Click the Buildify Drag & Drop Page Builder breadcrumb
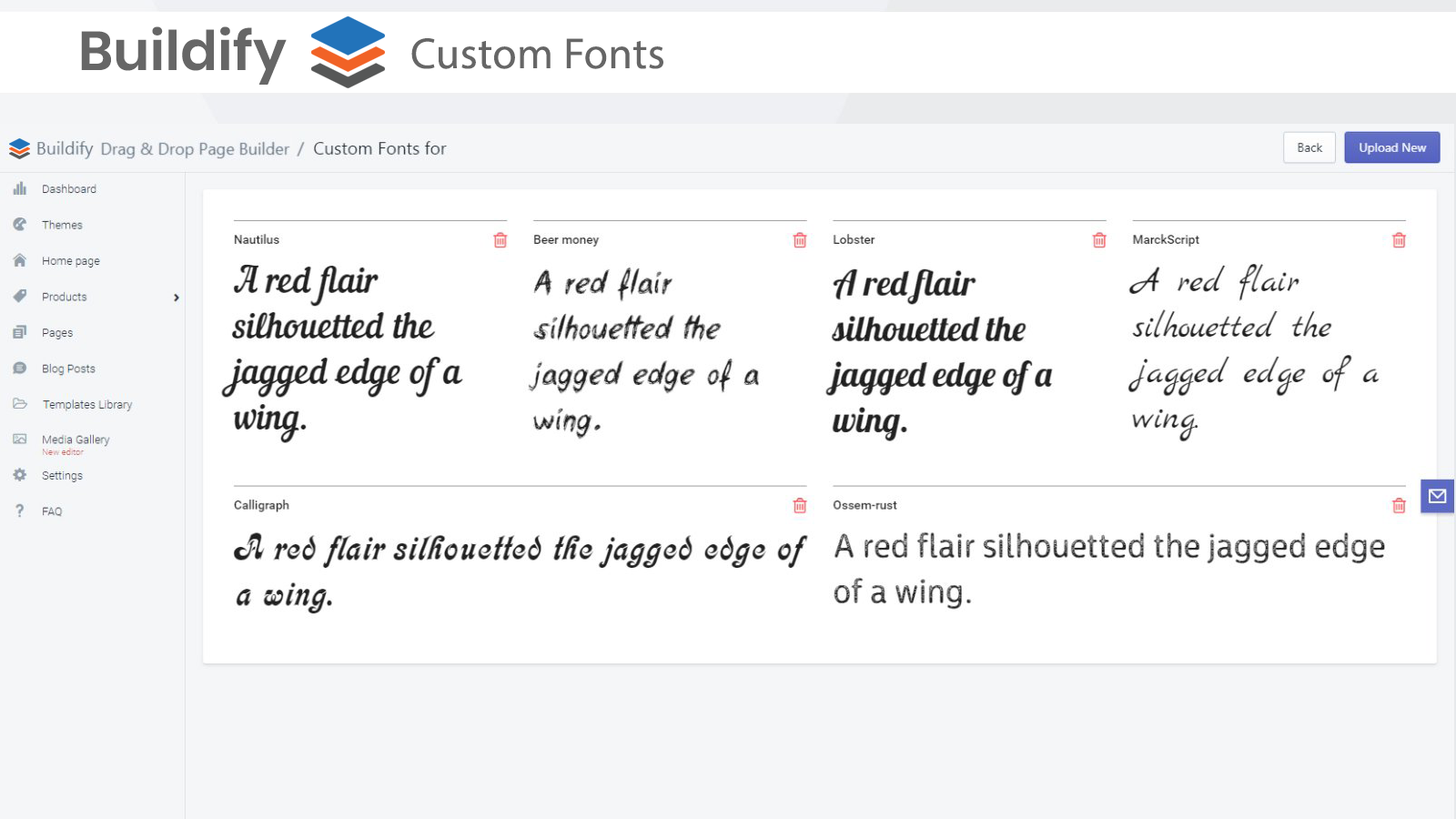 [x=163, y=148]
